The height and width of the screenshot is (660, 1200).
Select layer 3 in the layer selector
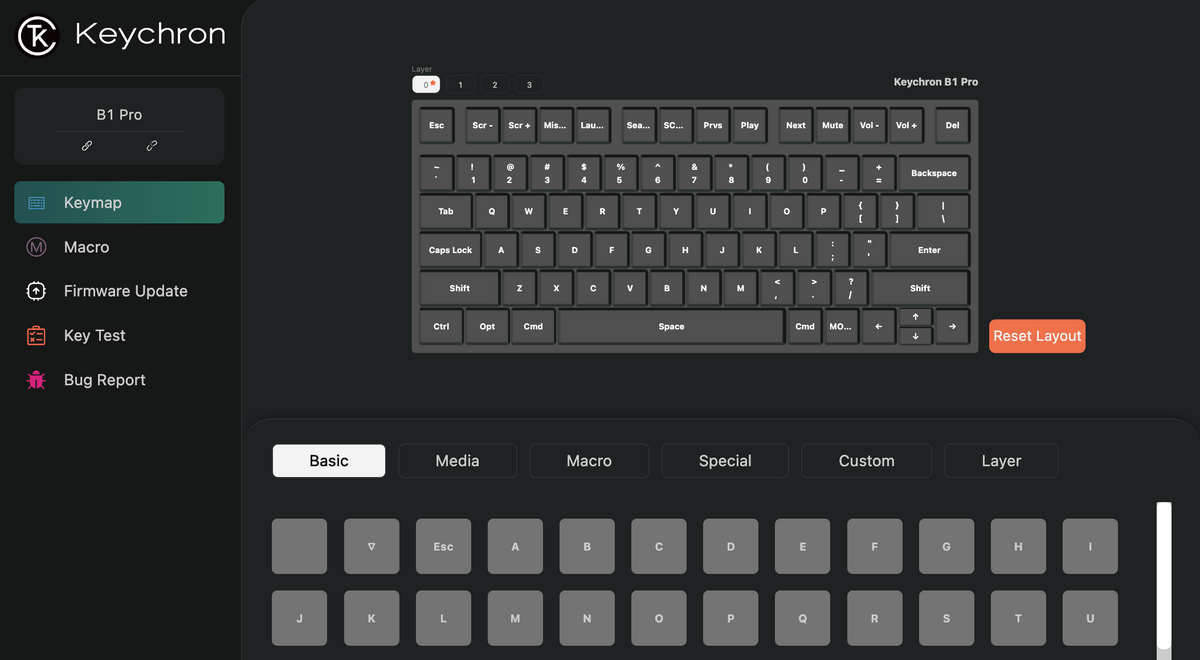click(528, 84)
